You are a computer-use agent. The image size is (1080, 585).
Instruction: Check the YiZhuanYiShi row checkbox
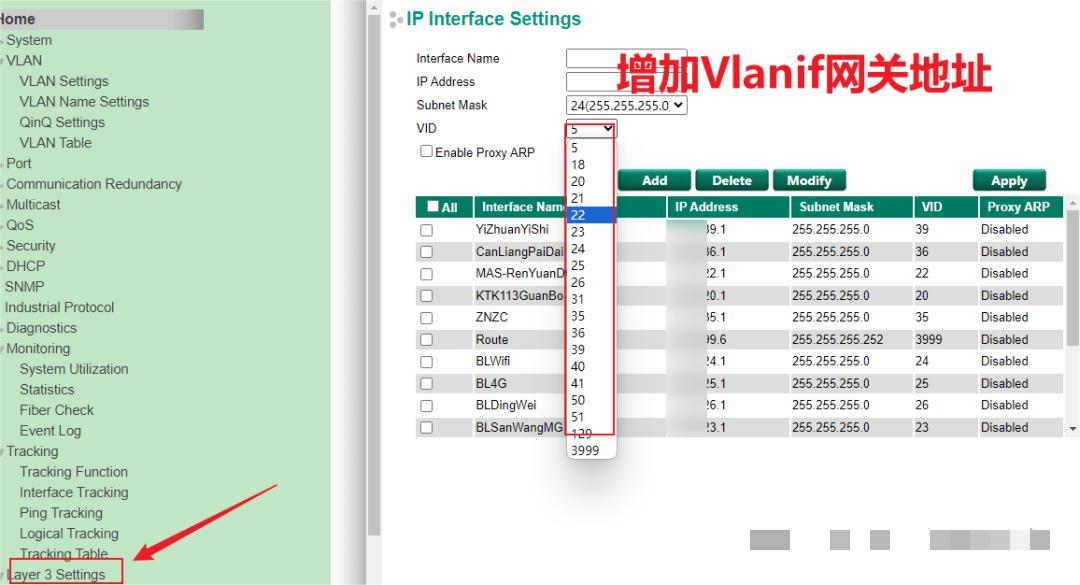tap(426, 230)
